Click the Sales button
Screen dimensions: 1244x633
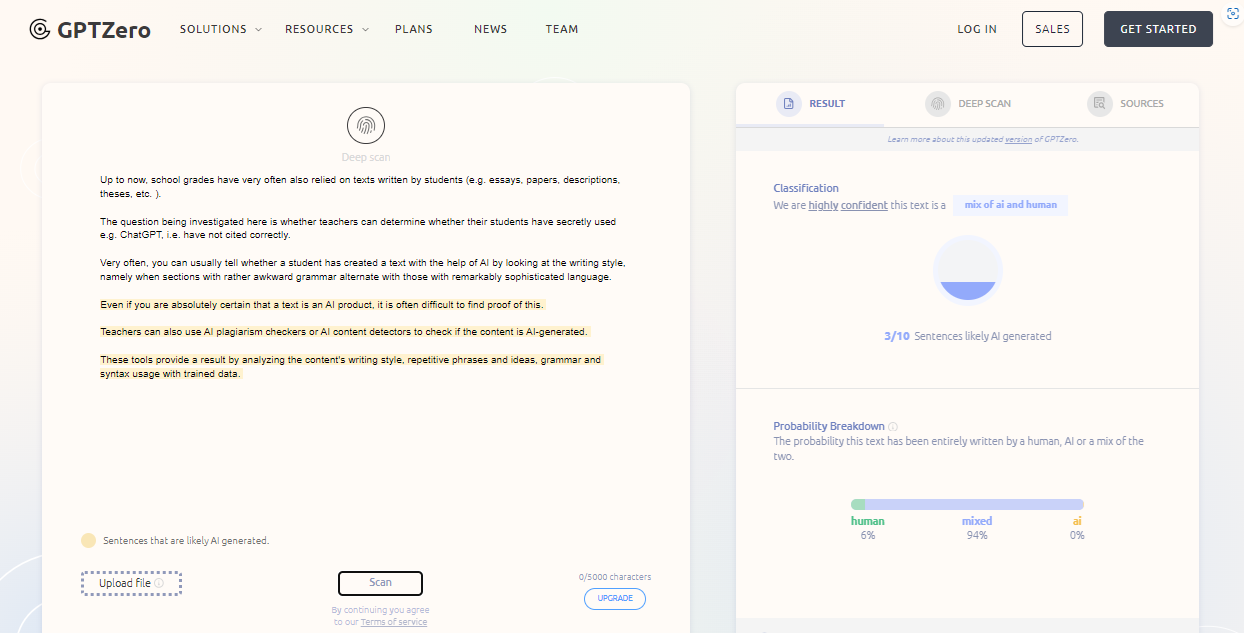(1052, 29)
